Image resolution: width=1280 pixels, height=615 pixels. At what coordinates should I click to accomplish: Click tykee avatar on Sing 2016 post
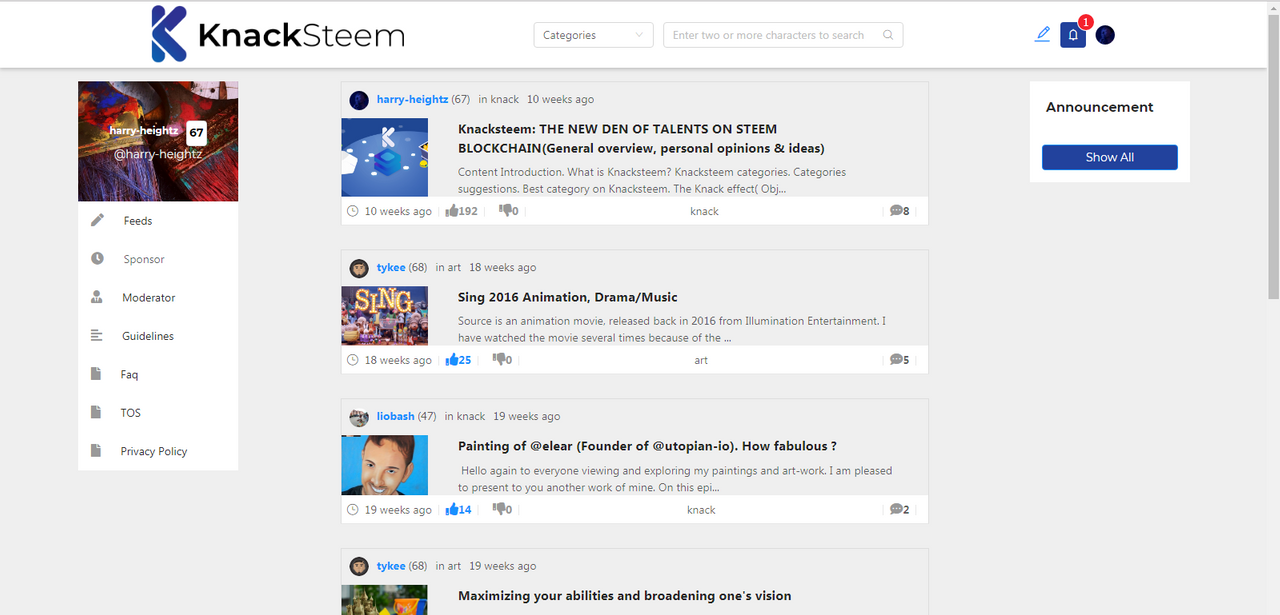click(359, 268)
